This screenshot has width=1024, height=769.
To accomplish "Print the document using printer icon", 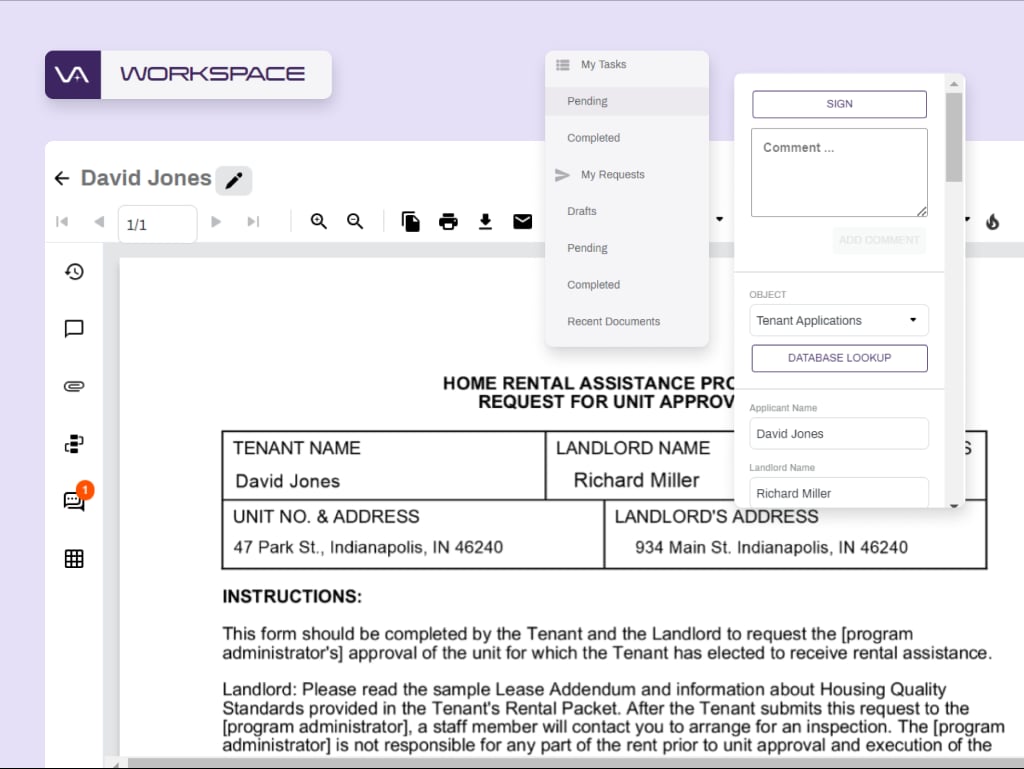I will tap(448, 222).
